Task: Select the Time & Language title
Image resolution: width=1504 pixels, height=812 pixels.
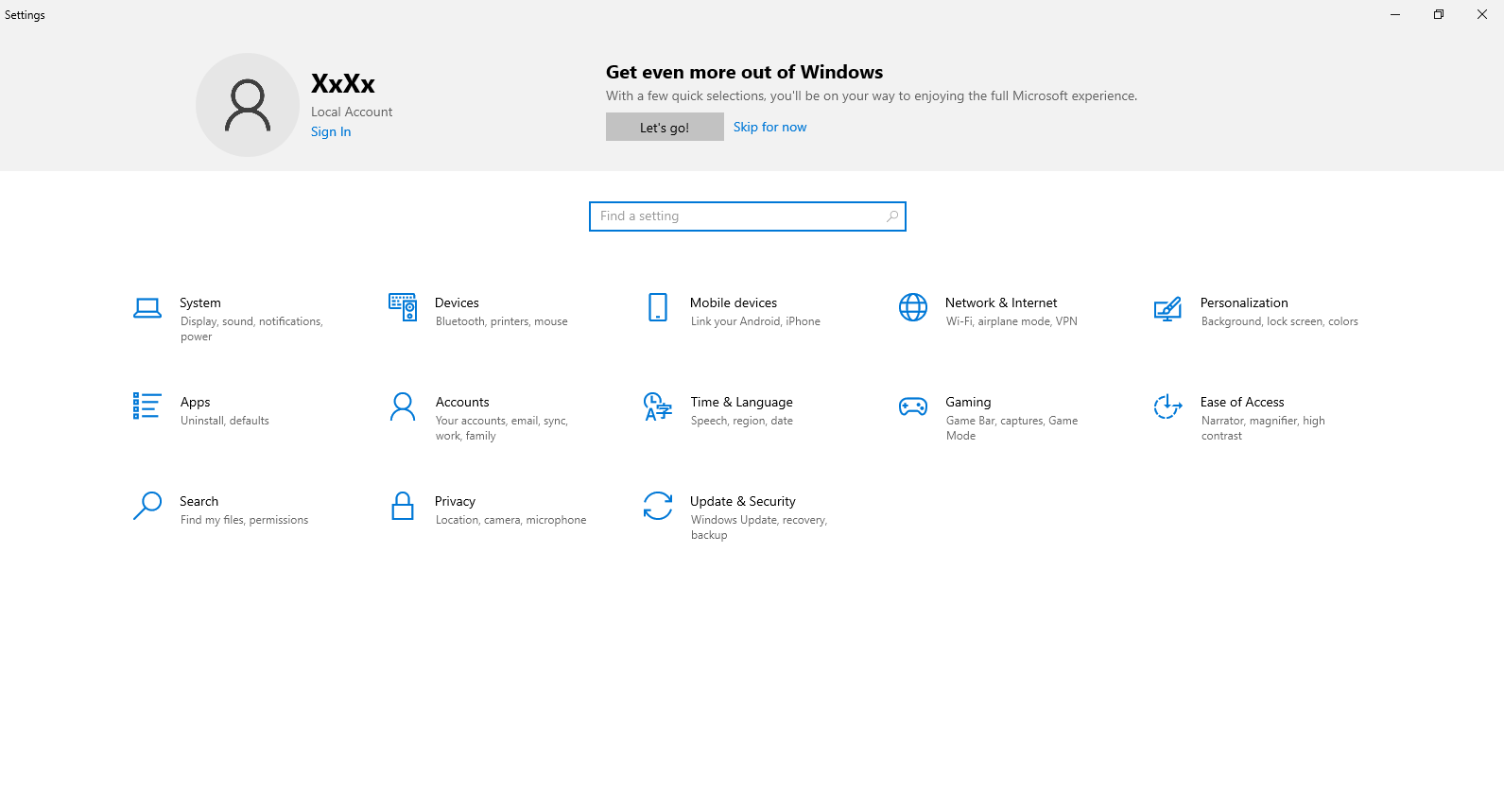Action: (741, 402)
